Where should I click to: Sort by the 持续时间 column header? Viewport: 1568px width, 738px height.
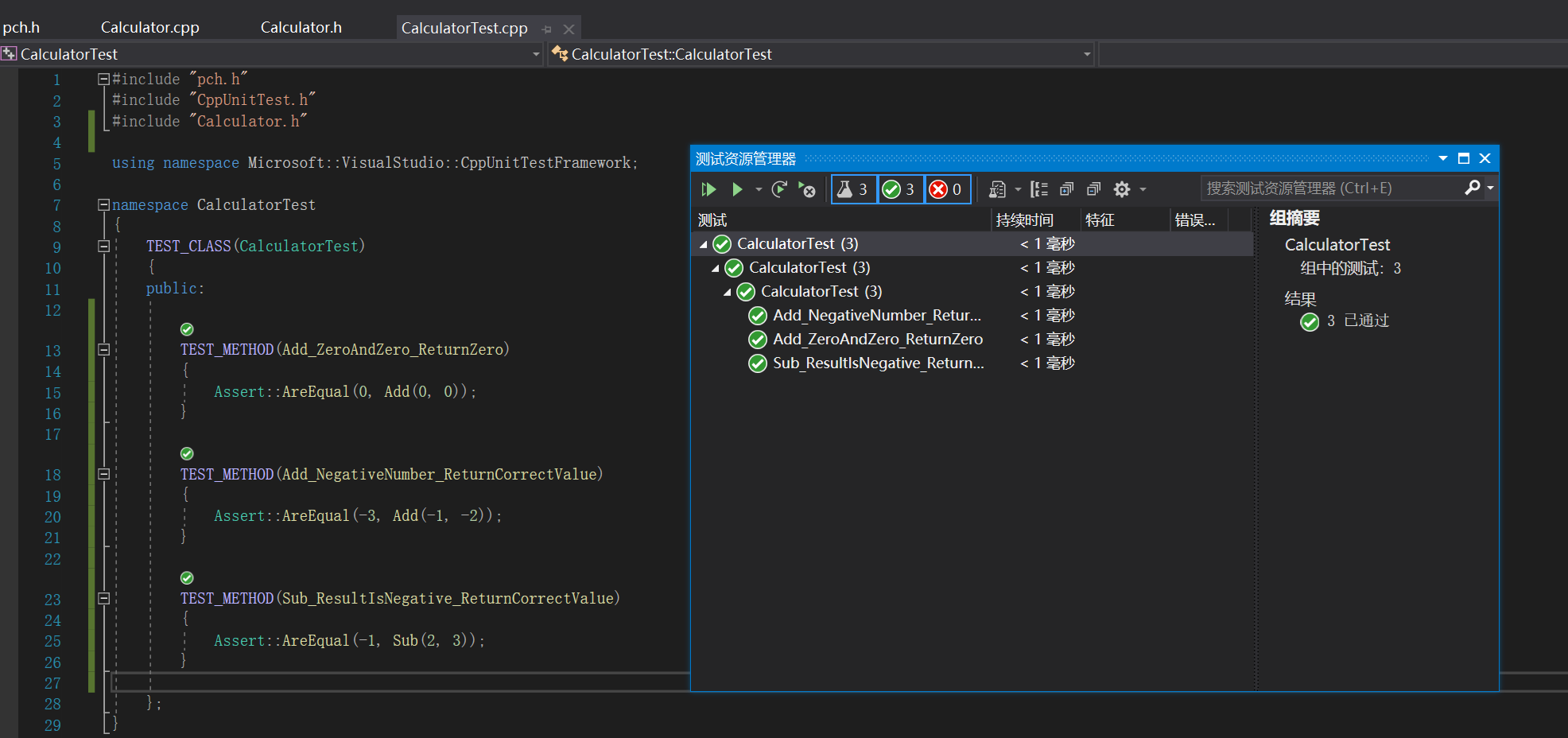1037,220
